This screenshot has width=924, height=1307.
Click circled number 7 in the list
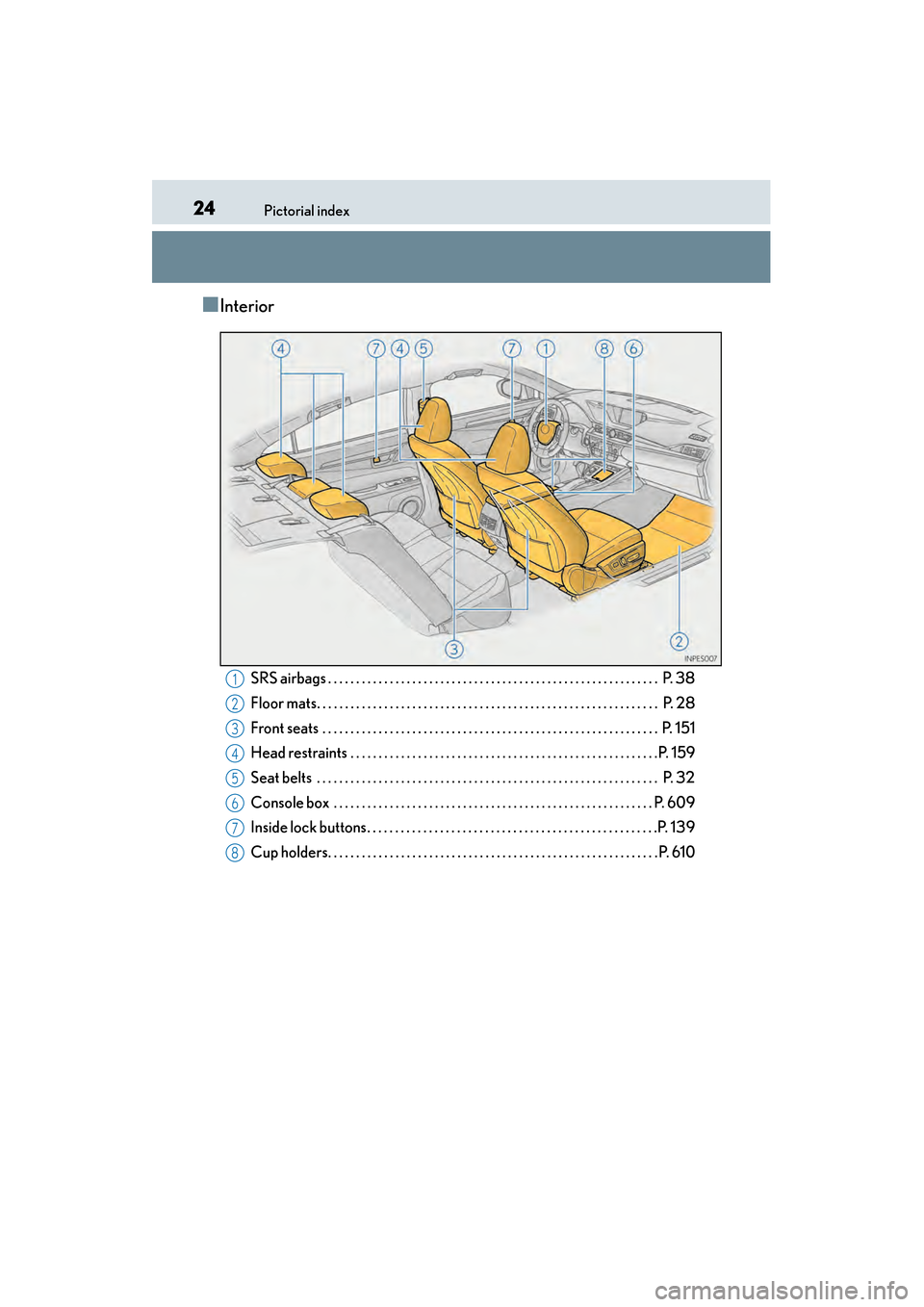coord(235,829)
